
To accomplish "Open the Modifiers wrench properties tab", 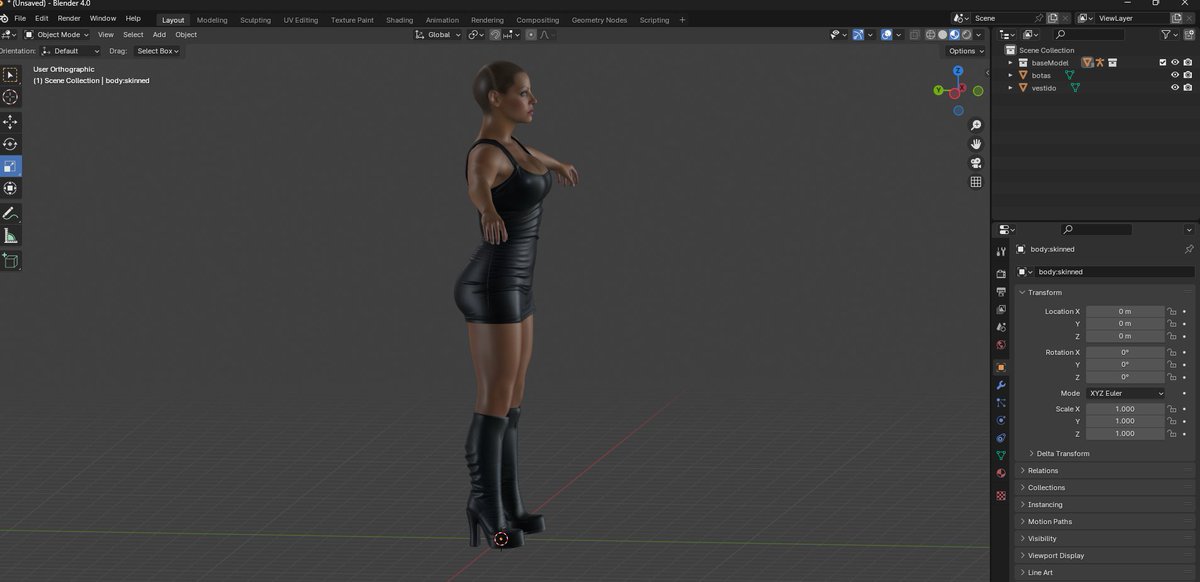I will (x=1001, y=385).
